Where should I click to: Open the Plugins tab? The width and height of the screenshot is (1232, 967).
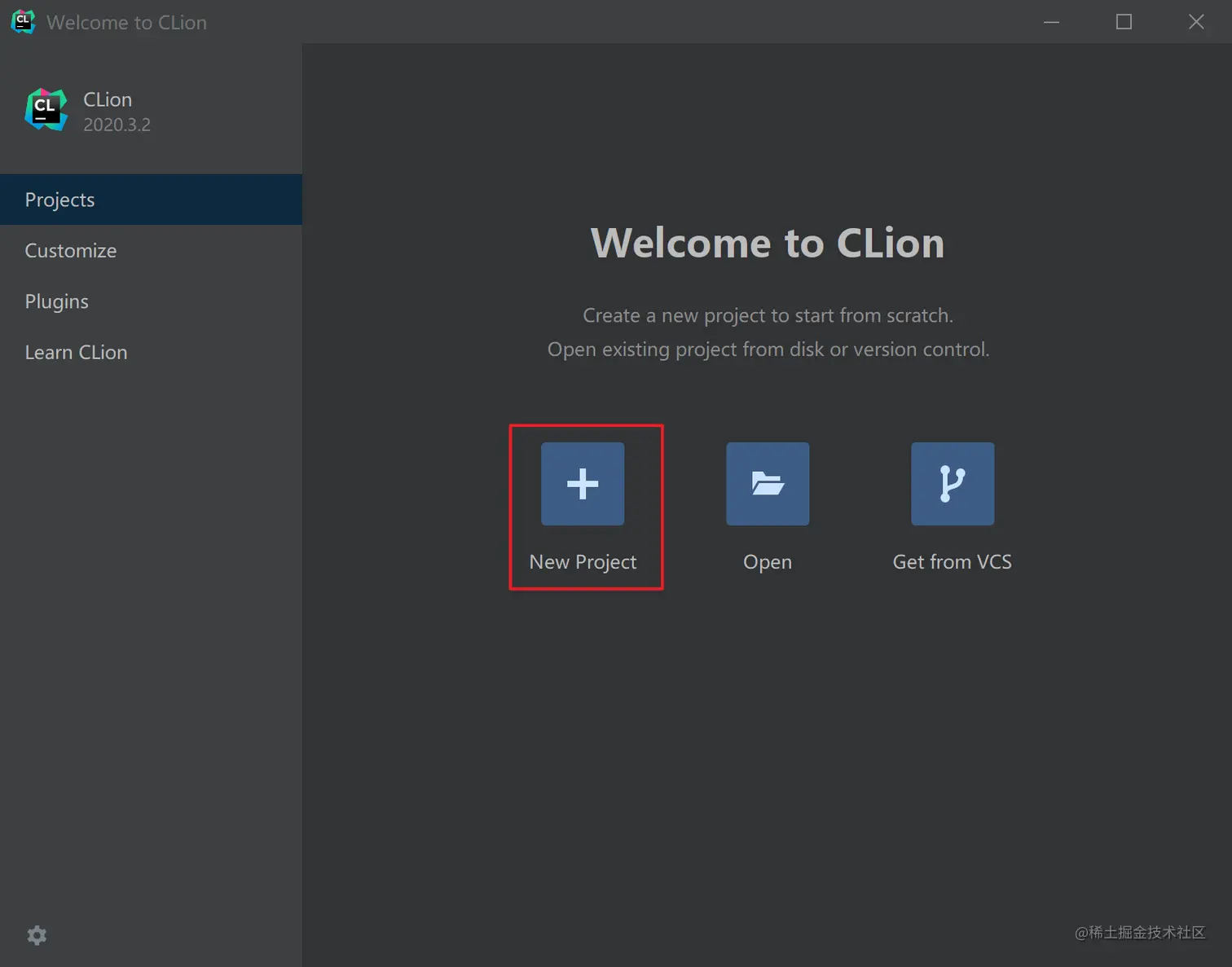(151, 301)
